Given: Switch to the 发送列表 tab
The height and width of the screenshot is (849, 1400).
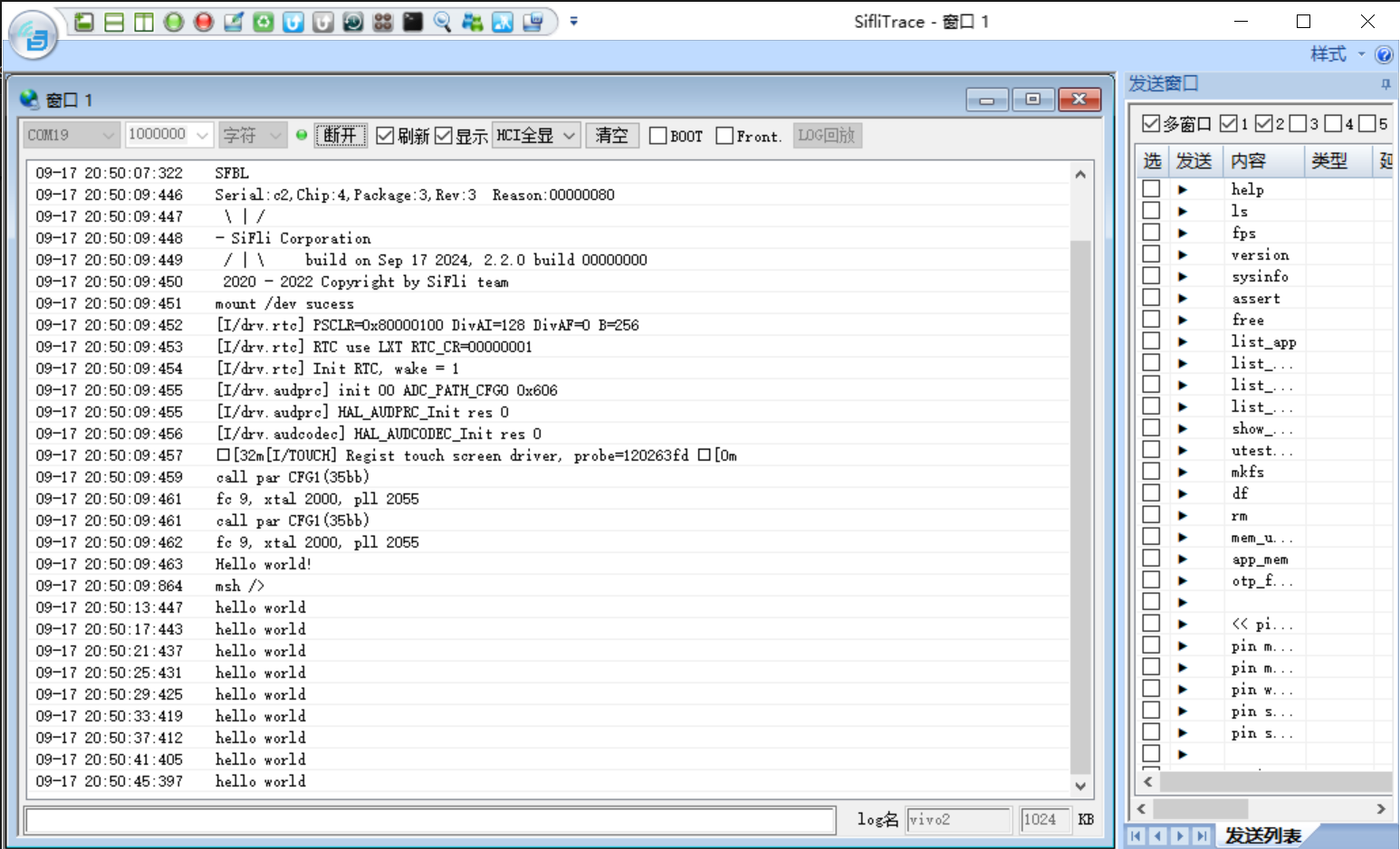Looking at the screenshot, I should 1262,835.
